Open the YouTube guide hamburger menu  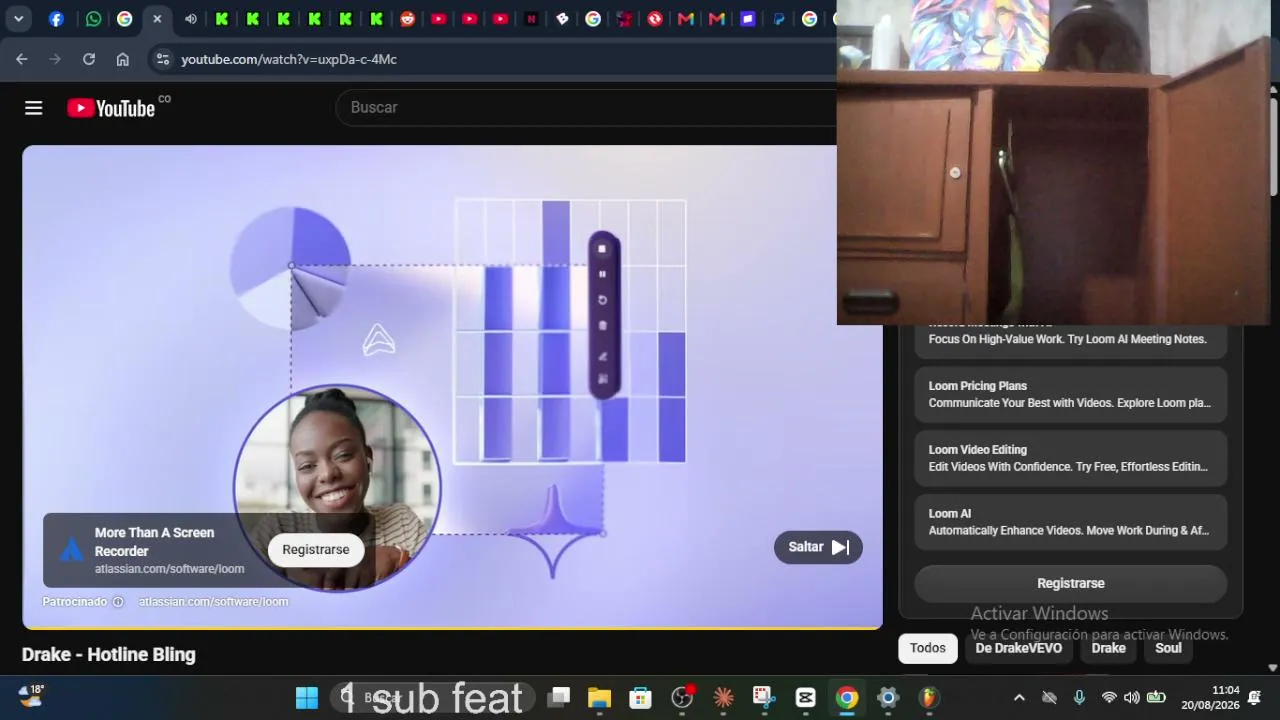(x=34, y=108)
